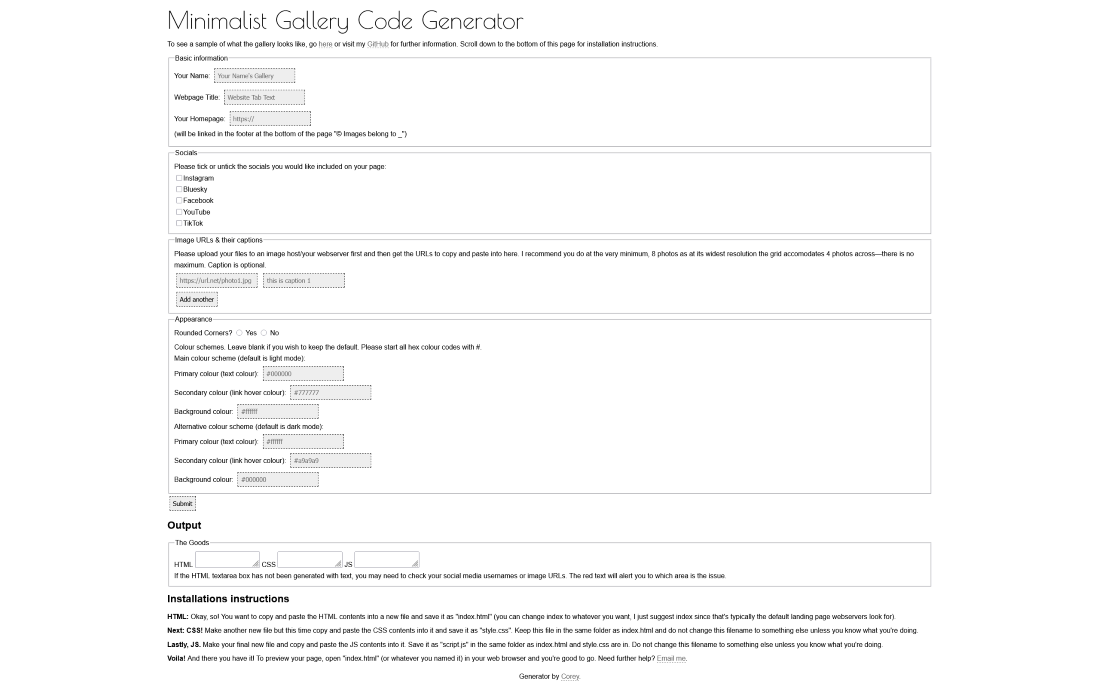This screenshot has height=690, width=1100.
Task: Click the image caption input field
Action: 304,281
